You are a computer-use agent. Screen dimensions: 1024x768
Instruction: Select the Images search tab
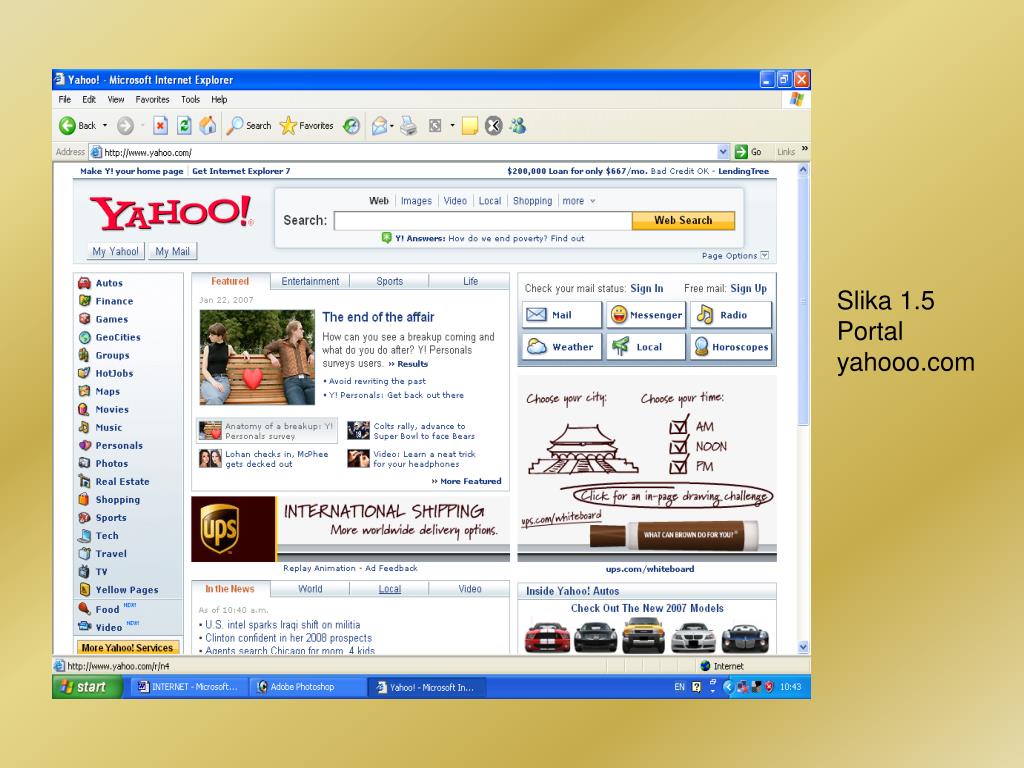click(x=416, y=201)
